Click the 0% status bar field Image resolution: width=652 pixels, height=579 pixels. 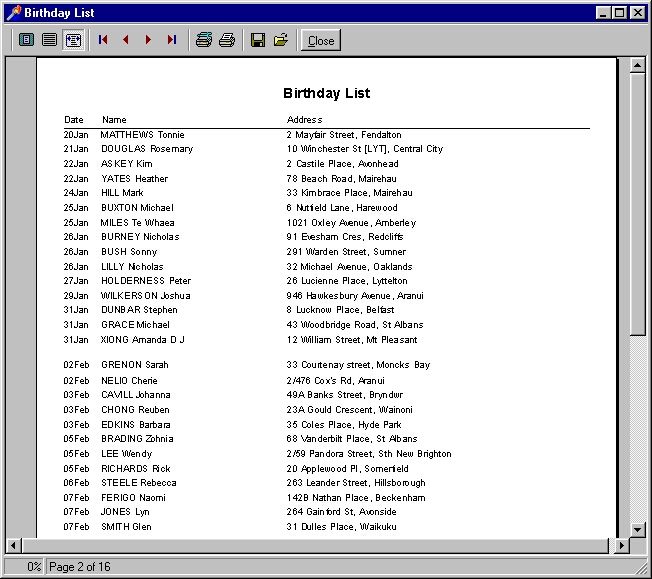24,567
